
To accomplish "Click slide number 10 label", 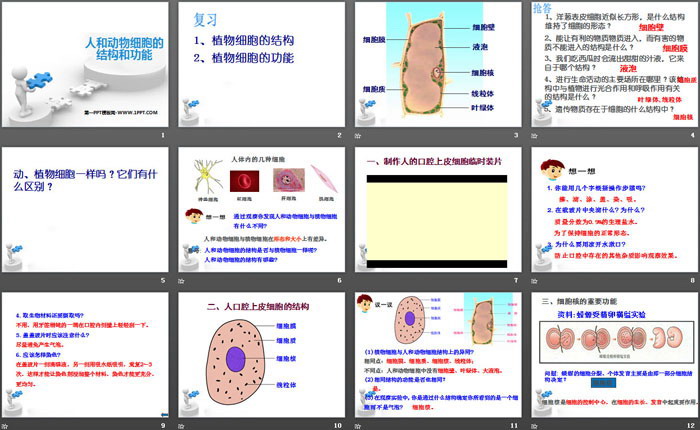I will [x=338, y=426].
